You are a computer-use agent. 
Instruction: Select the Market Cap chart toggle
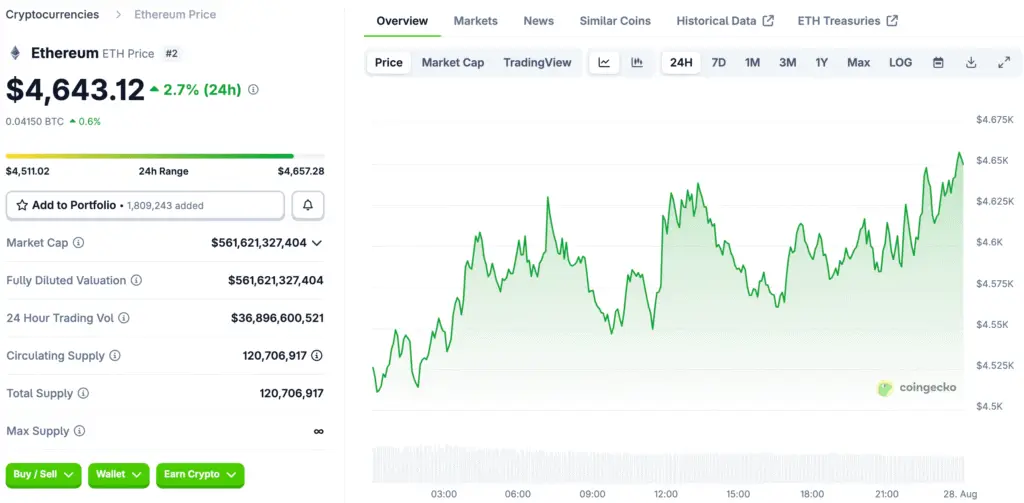point(453,63)
